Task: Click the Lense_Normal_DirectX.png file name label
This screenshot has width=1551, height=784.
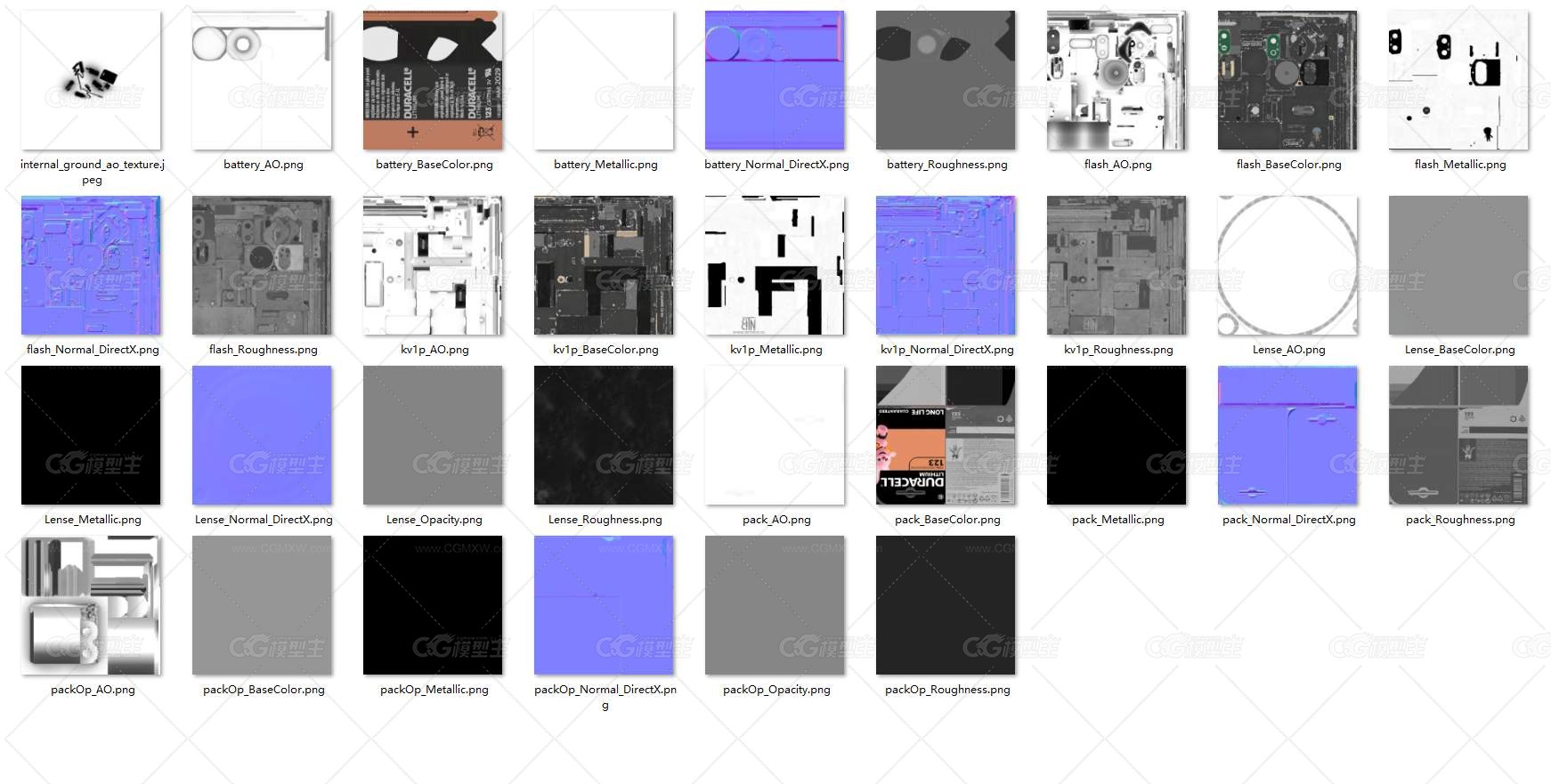Action: pos(264,520)
